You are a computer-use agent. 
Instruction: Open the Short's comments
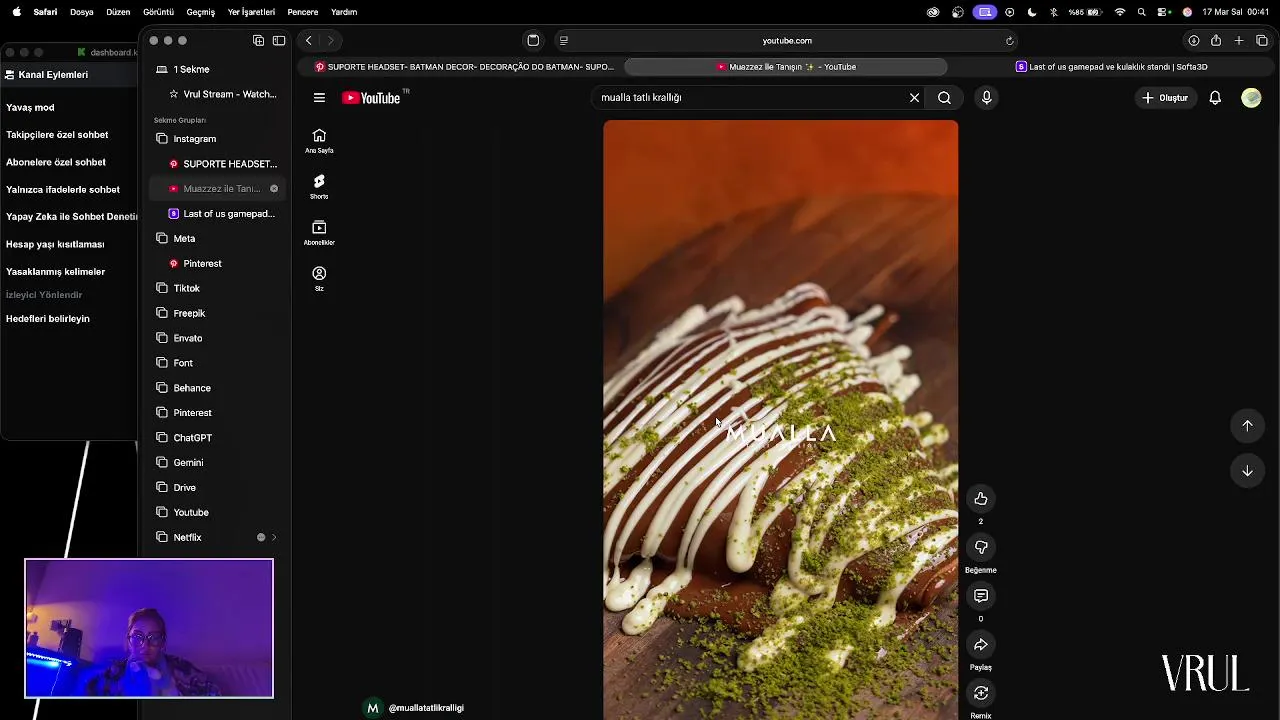tap(981, 596)
